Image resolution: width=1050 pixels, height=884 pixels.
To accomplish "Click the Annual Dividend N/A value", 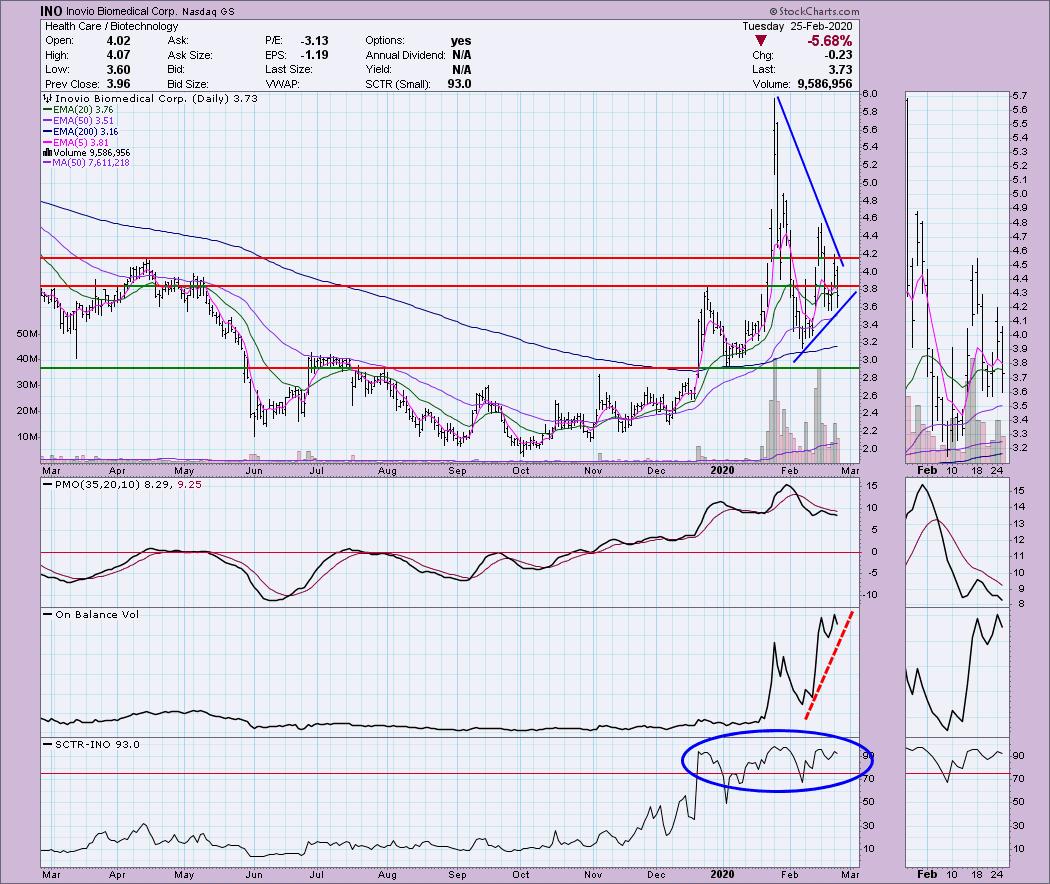I will pyautogui.click(x=461, y=55).
